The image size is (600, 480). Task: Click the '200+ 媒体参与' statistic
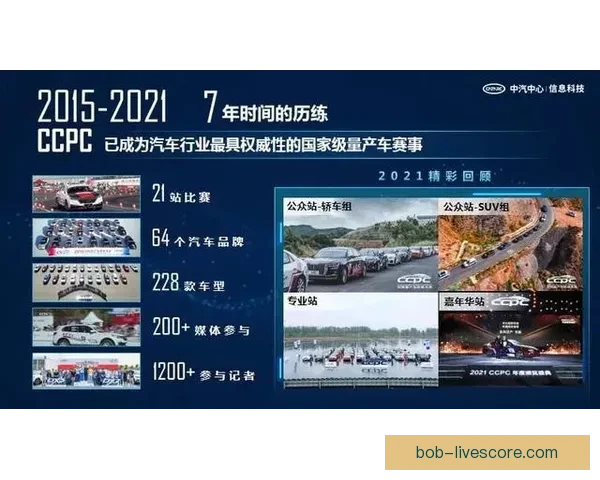point(201,327)
